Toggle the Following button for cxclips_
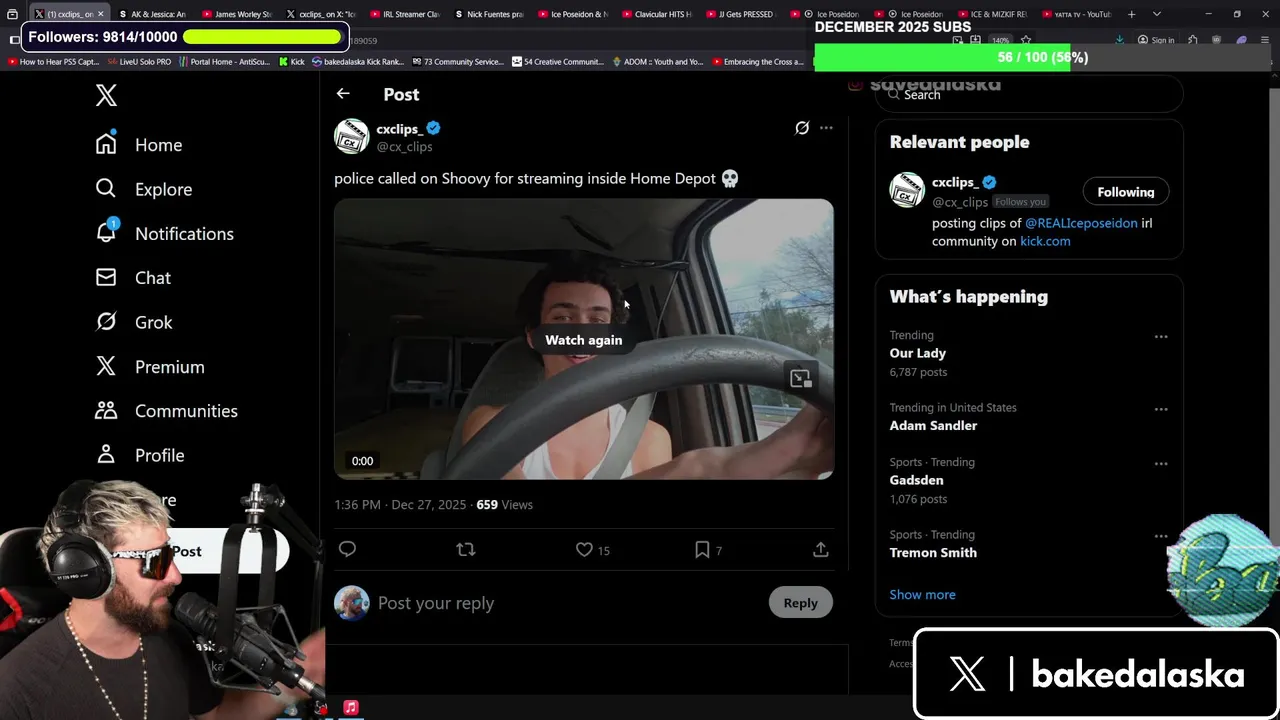Viewport: 1280px width, 720px height. (1125, 192)
